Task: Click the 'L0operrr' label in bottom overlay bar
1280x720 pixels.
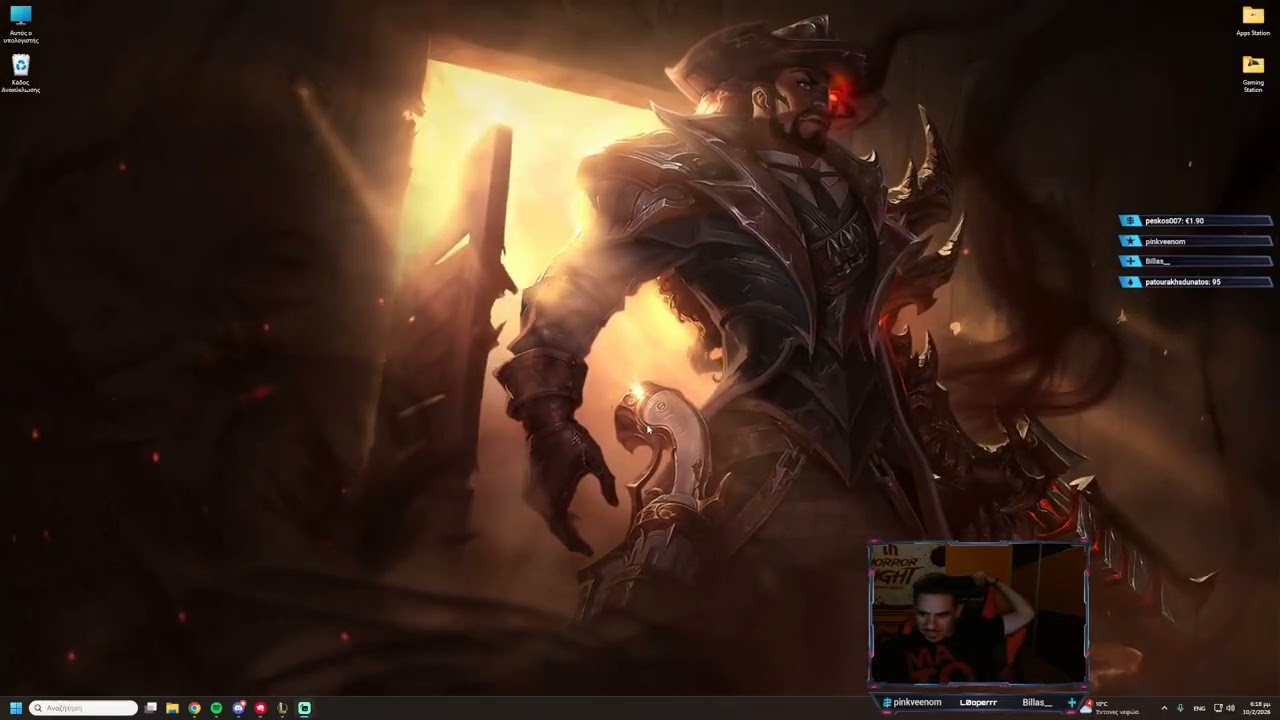Action: (978, 703)
